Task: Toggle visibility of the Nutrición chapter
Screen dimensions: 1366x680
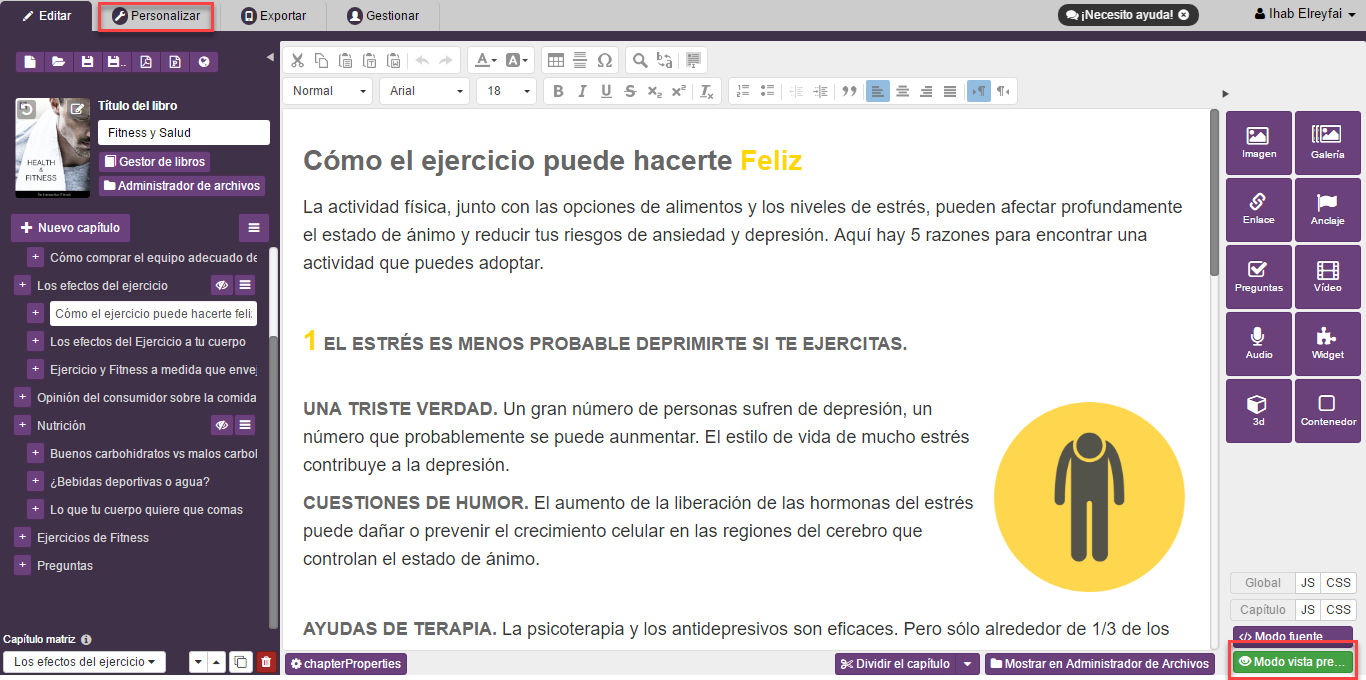Action: point(221,426)
